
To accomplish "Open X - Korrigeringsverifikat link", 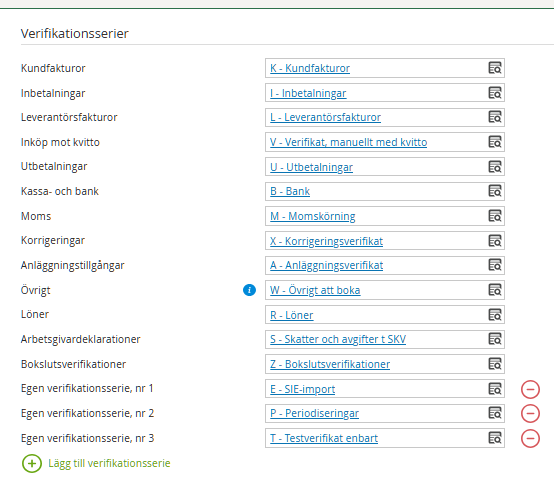I will coord(326,241).
